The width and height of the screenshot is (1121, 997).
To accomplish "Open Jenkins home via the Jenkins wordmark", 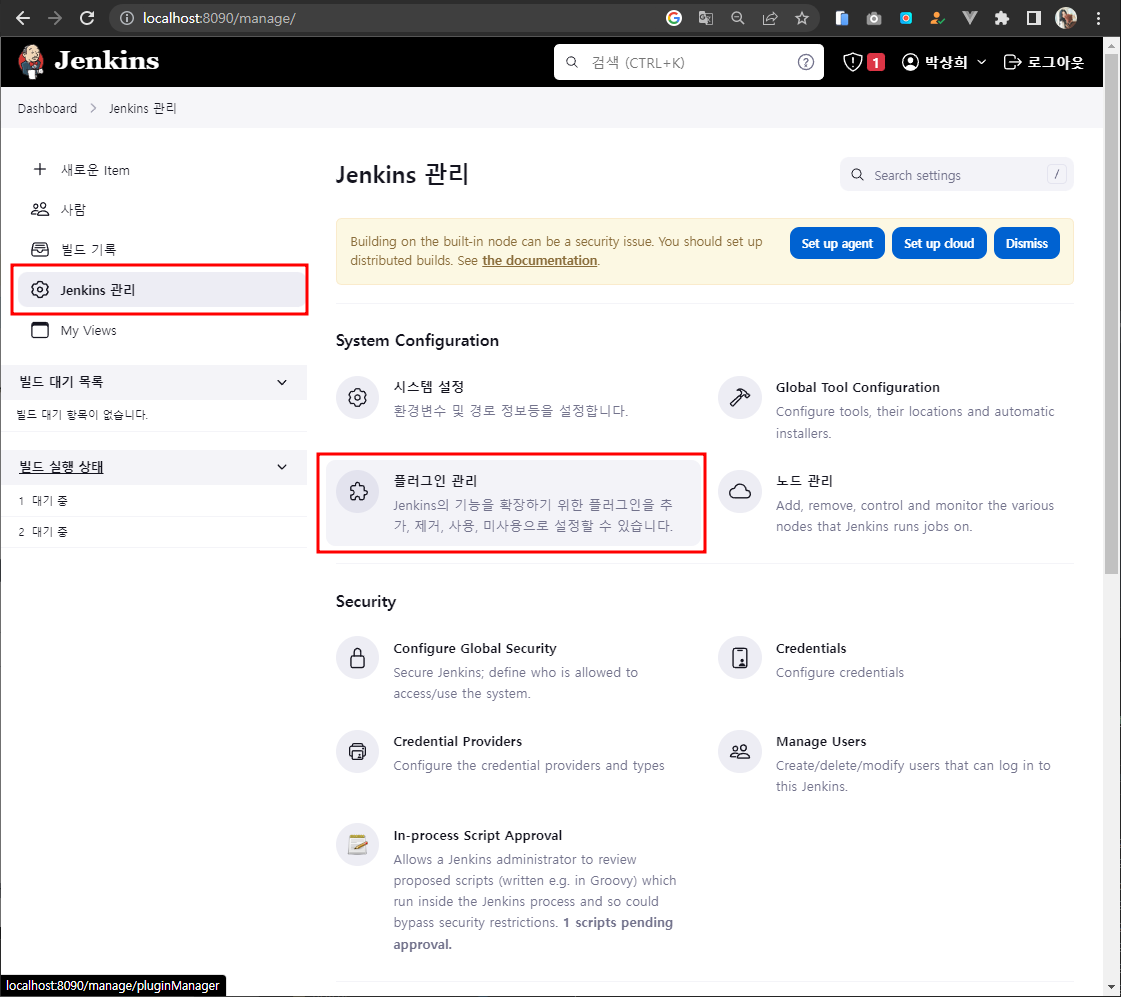I will (x=107, y=61).
